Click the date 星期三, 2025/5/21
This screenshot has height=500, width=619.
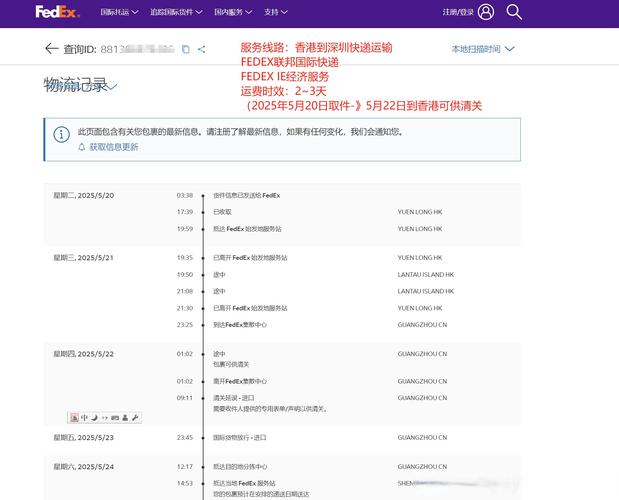coord(83,258)
